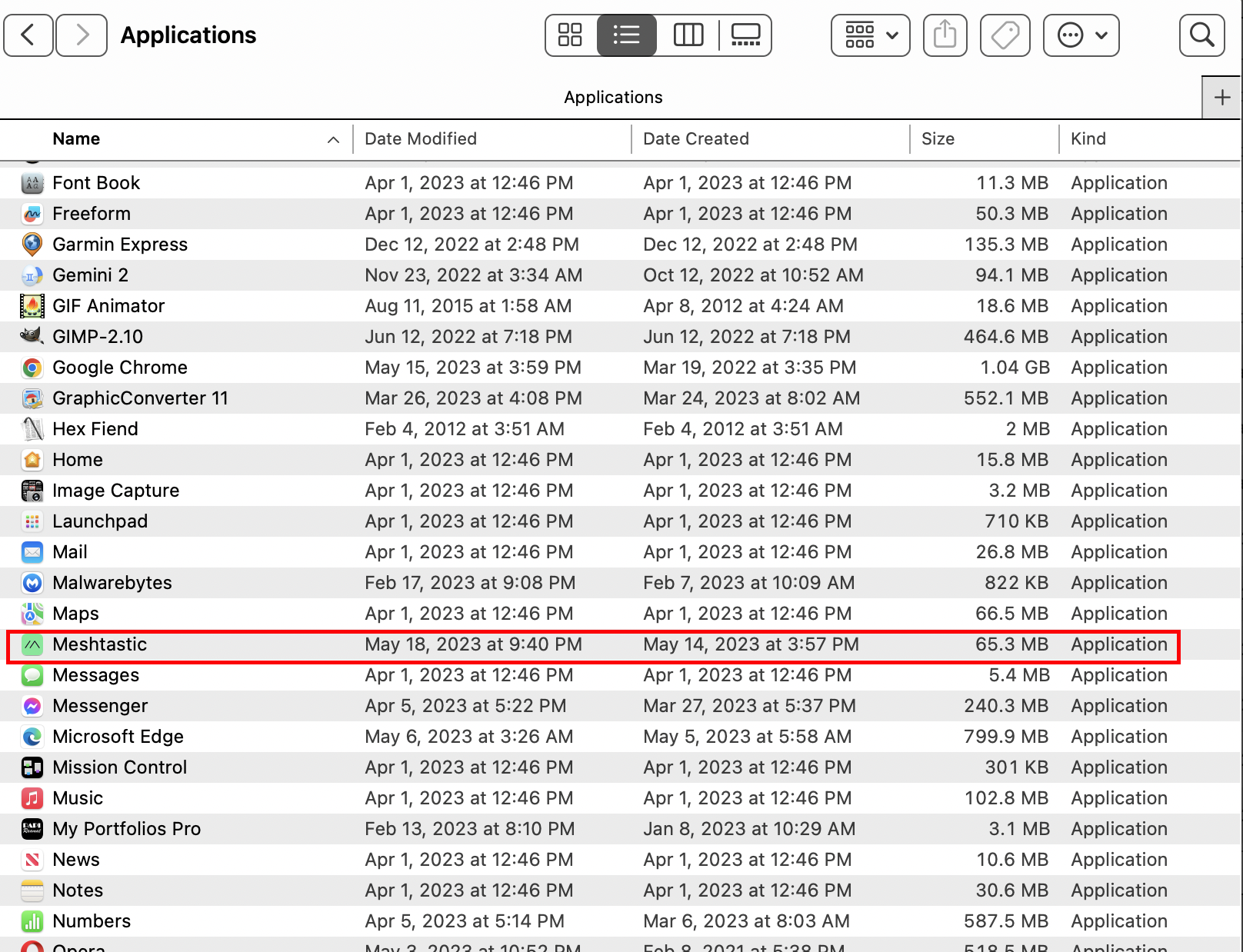Click Malwarebytes's 822 KB size value
The height and width of the screenshot is (952, 1243).
click(1017, 583)
